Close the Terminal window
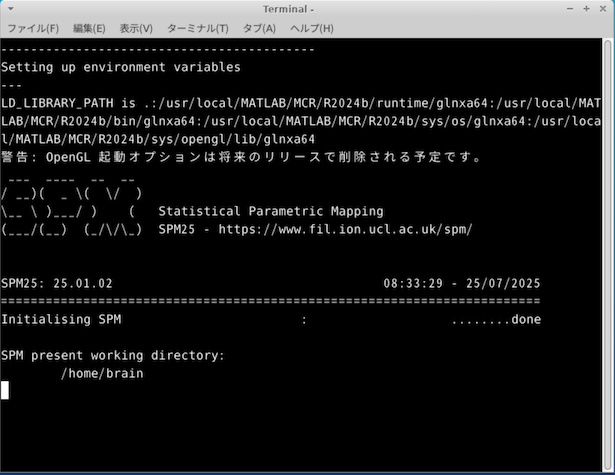 coord(603,9)
